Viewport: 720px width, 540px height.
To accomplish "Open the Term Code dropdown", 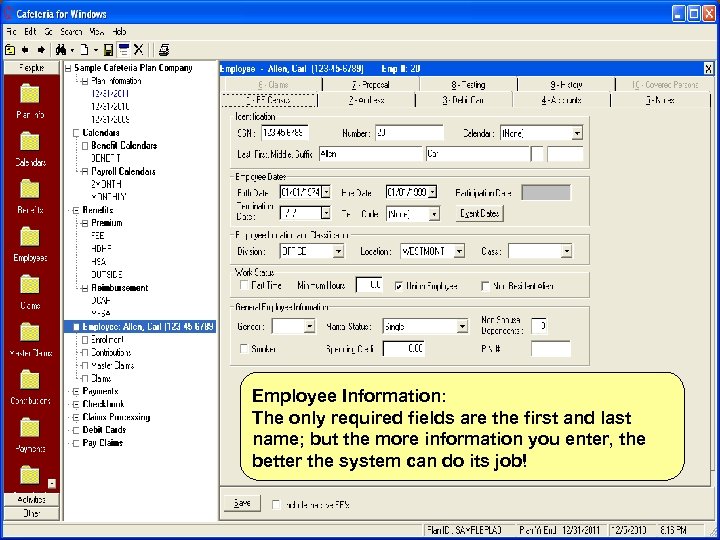I will (x=434, y=214).
